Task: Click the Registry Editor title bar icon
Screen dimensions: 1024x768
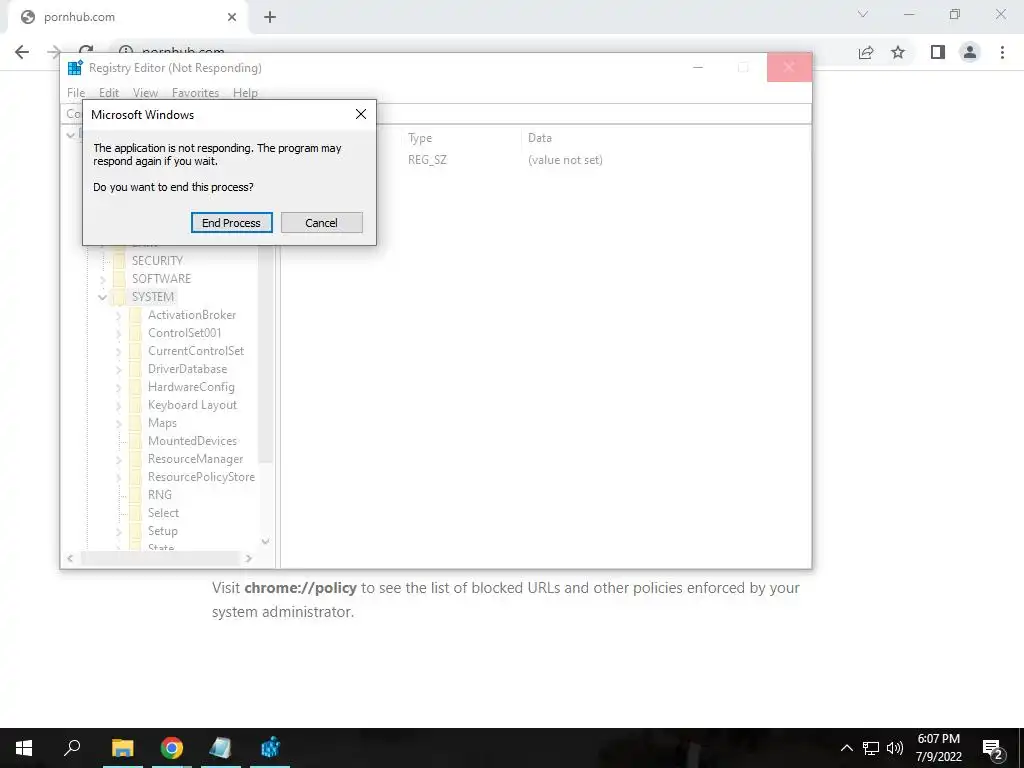Action: 75,67
